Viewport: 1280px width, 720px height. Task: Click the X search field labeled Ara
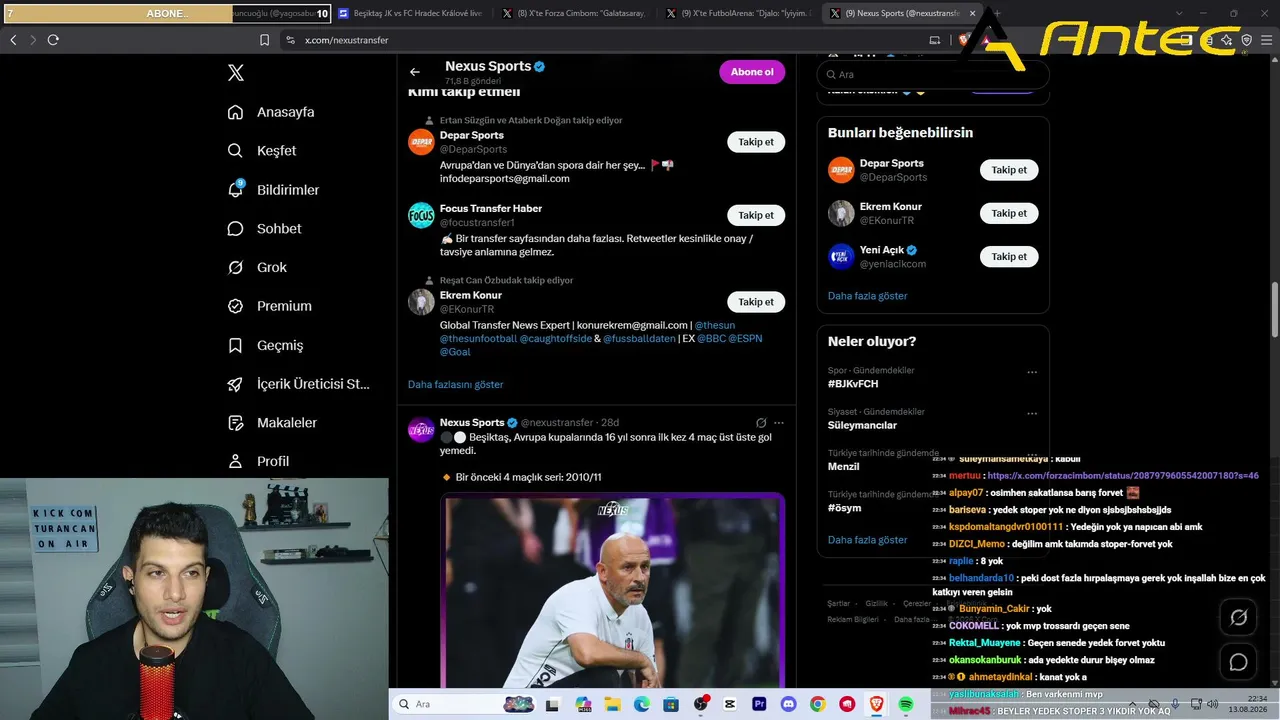(933, 75)
